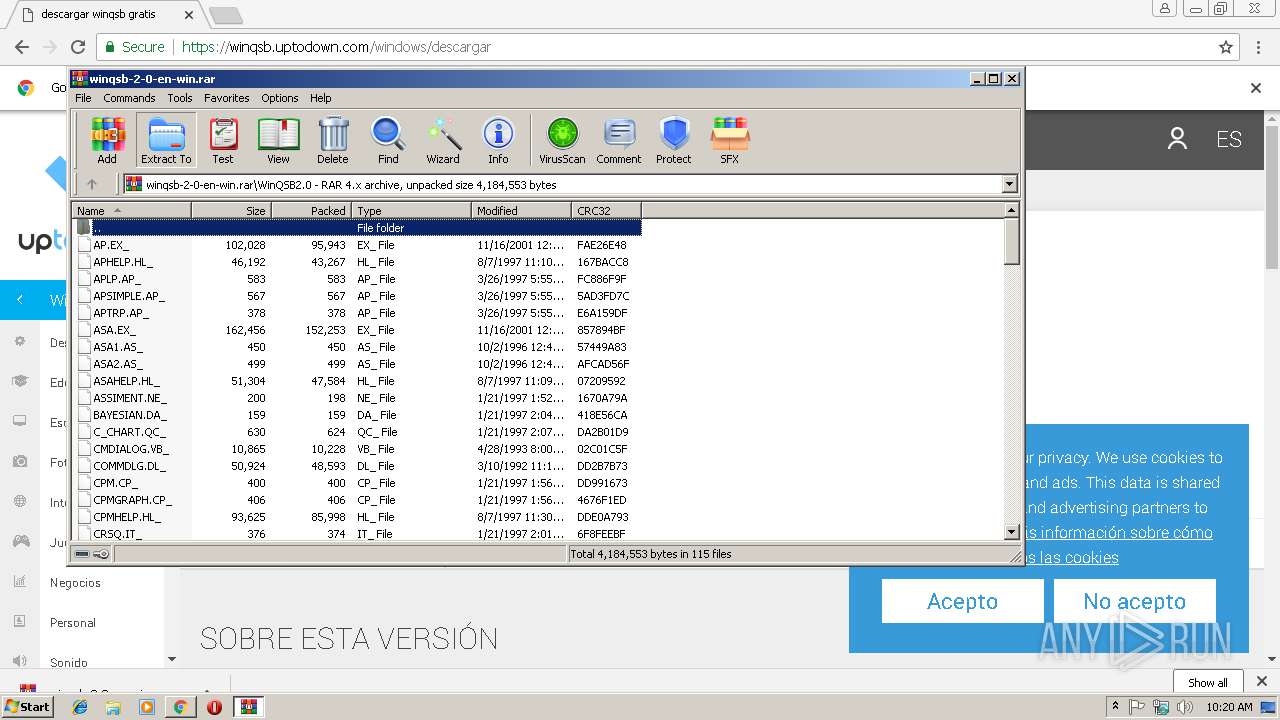Screen dimensions: 1280x720
Task: Select the ASA.EX_ file
Action: point(357,330)
